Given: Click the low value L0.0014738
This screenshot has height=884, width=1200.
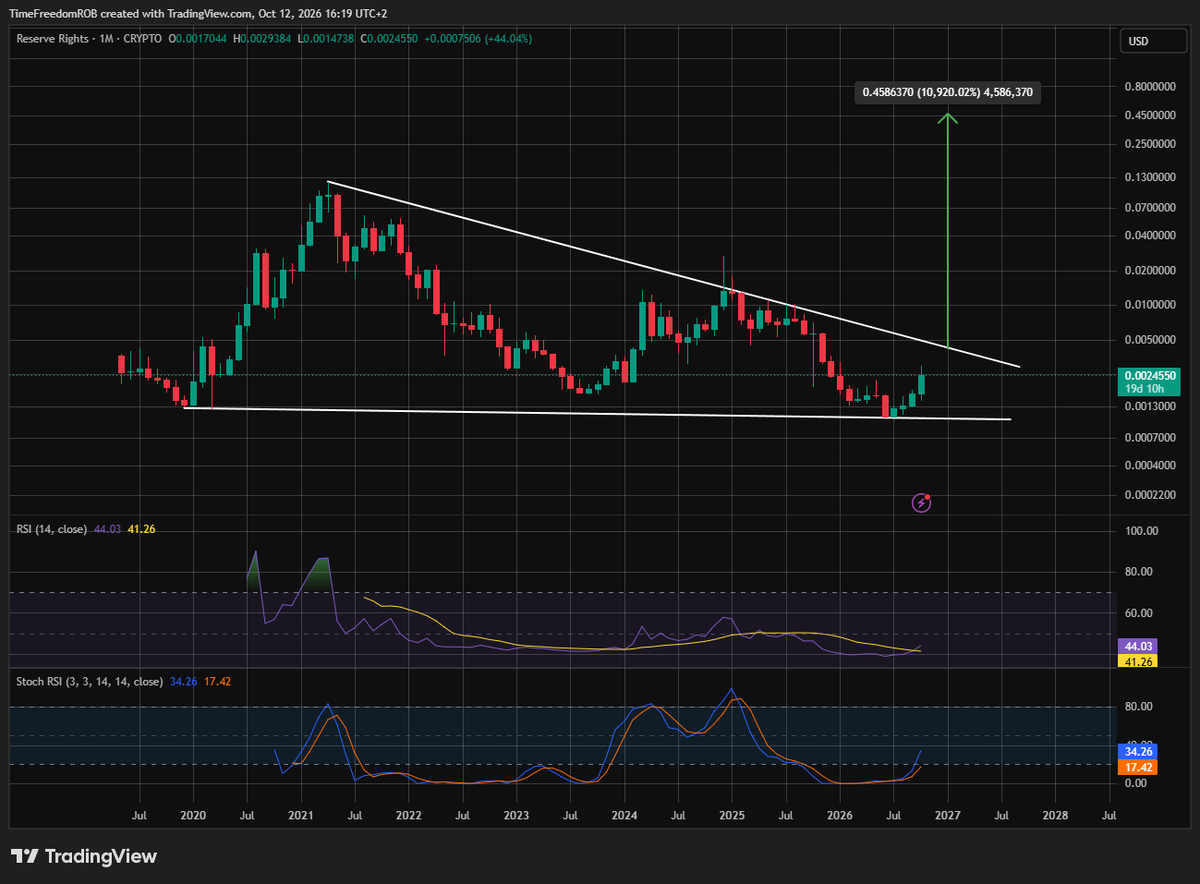Looking at the screenshot, I should pos(326,39).
